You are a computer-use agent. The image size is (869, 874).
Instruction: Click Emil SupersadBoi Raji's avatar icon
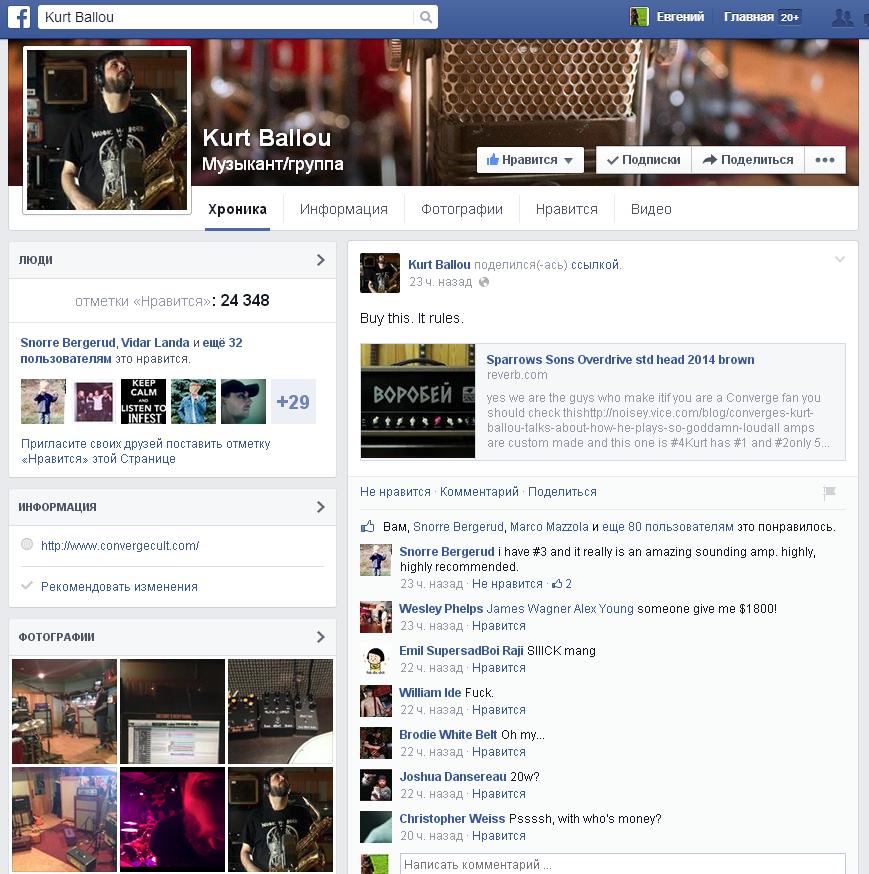(375, 659)
